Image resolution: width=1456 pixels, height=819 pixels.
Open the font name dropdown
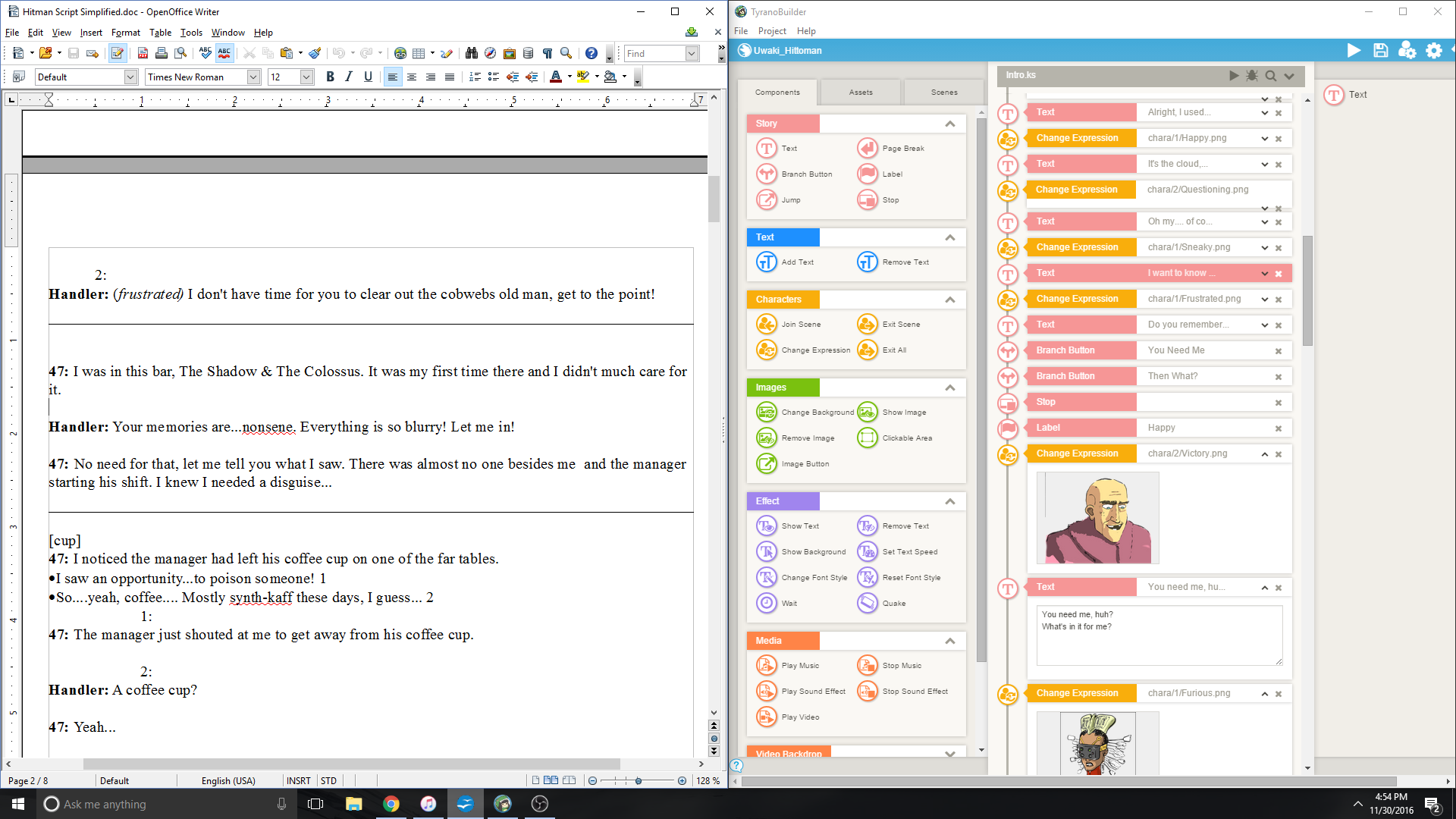point(253,77)
